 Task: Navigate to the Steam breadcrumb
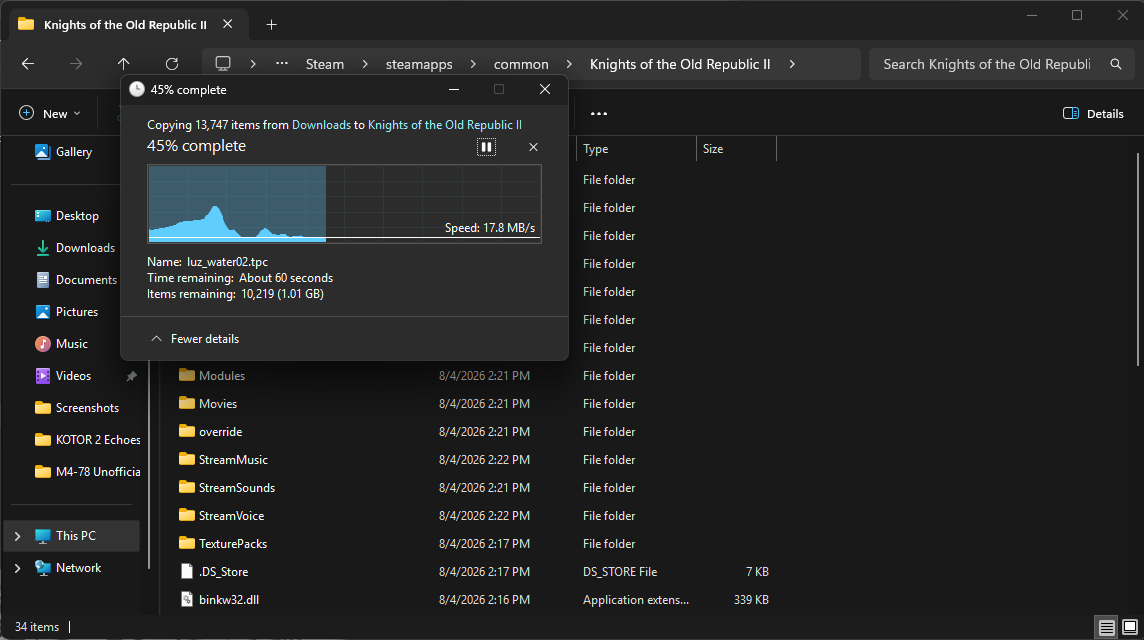[x=325, y=64]
